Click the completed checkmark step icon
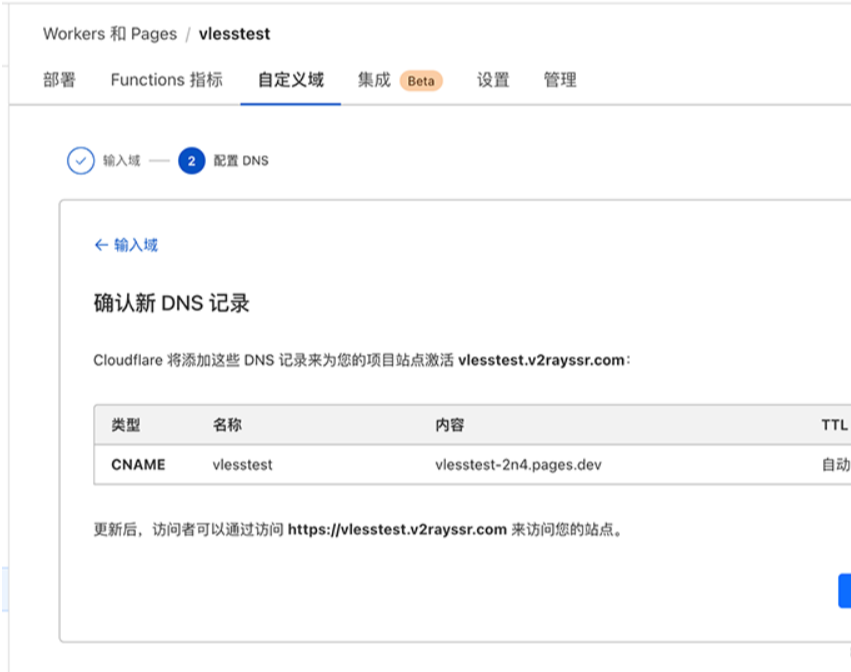This screenshot has height=672, width=851. 81,161
